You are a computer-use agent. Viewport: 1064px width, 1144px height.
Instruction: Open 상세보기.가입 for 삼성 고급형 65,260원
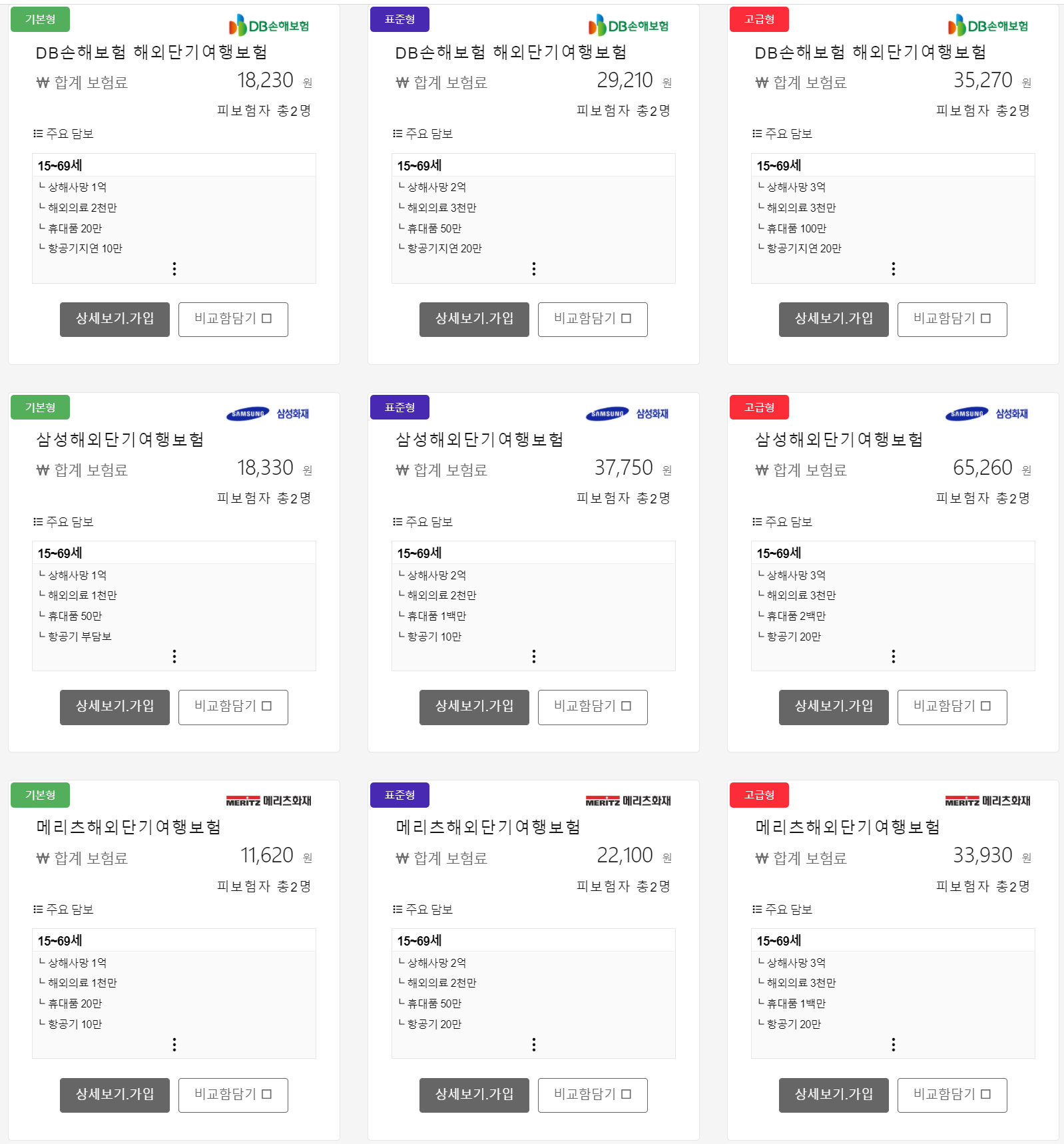pyautogui.click(x=834, y=707)
